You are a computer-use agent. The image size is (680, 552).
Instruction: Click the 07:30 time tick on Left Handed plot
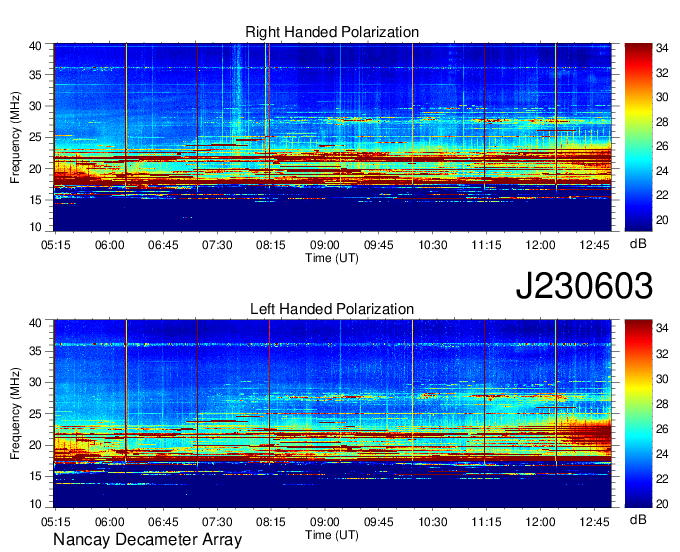(217, 522)
